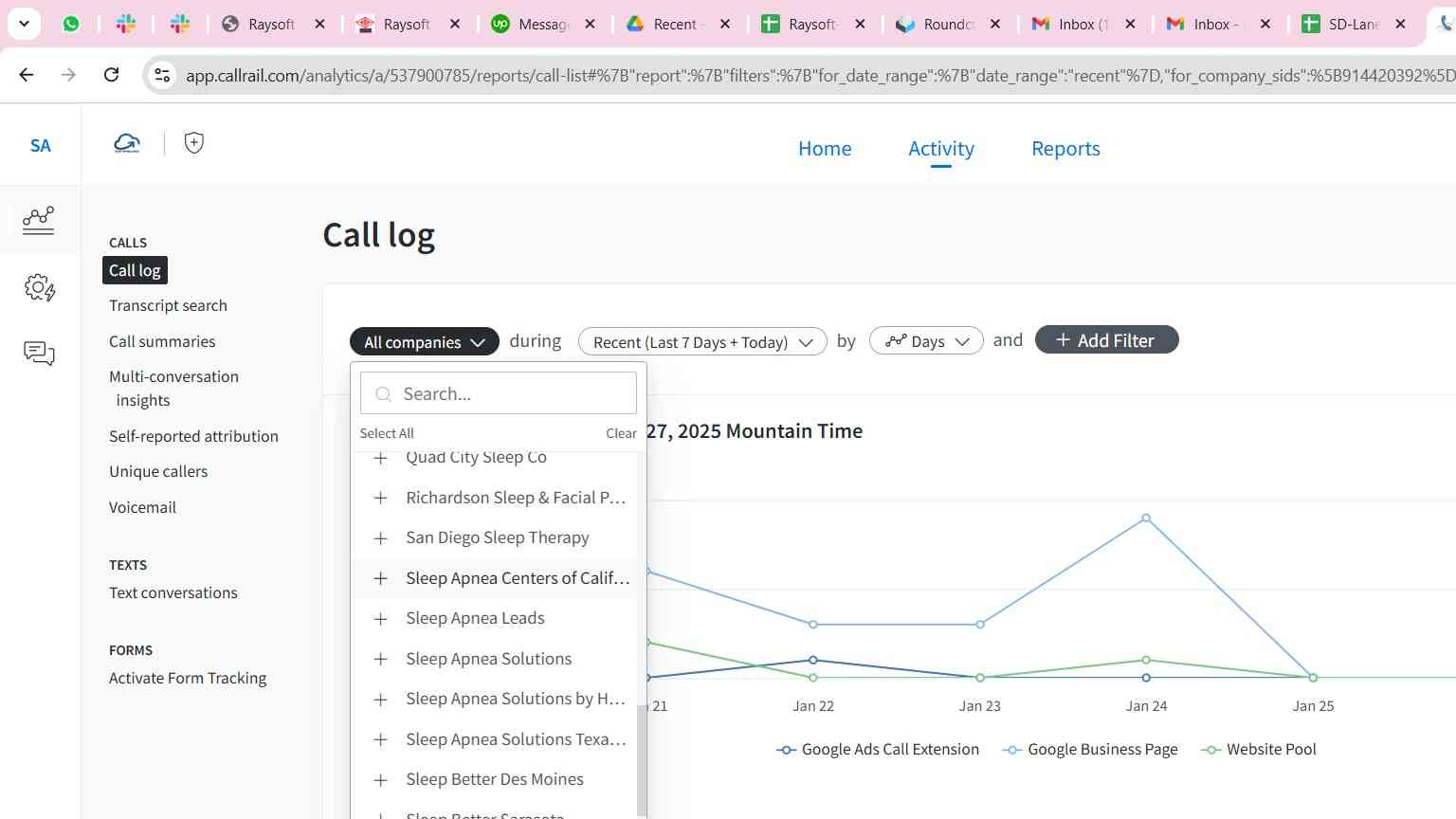Image resolution: width=1456 pixels, height=819 pixels.
Task: Open Transcript search in sidebar
Action: (168, 305)
